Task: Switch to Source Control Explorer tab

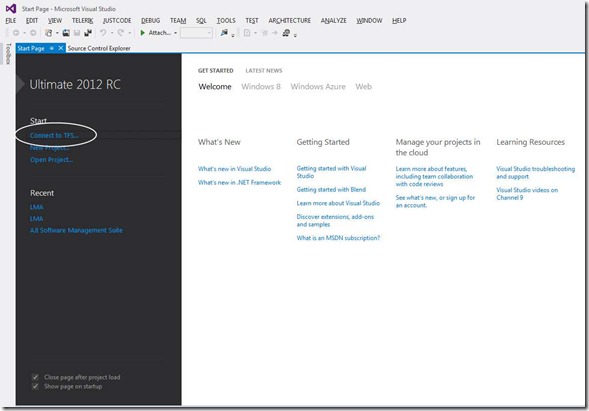Action: [99, 48]
